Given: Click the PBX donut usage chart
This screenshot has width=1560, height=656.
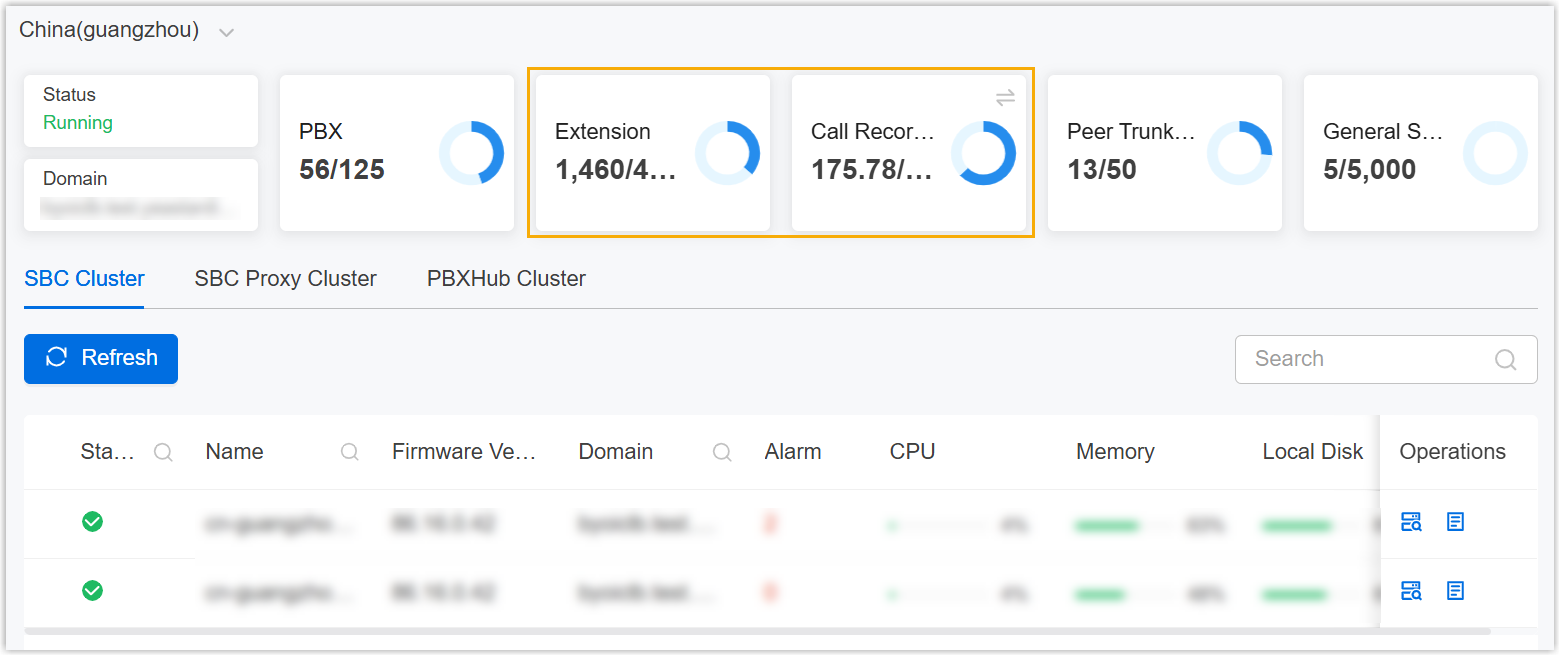Looking at the screenshot, I should click(x=471, y=153).
